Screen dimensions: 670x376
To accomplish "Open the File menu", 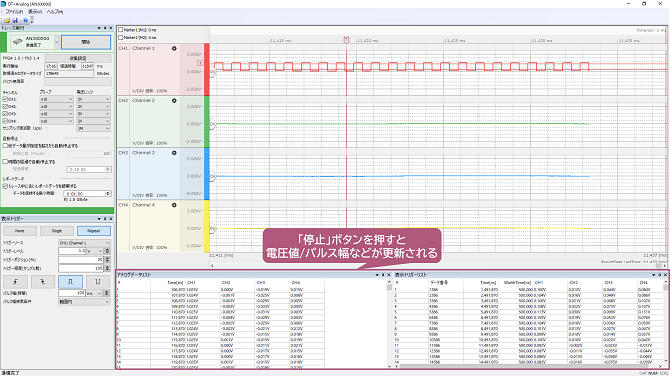I will point(14,12).
